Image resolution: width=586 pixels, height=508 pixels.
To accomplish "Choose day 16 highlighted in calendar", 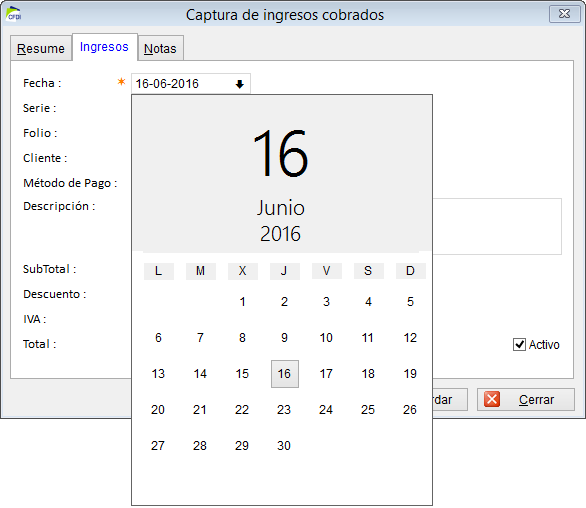I will 285,374.
